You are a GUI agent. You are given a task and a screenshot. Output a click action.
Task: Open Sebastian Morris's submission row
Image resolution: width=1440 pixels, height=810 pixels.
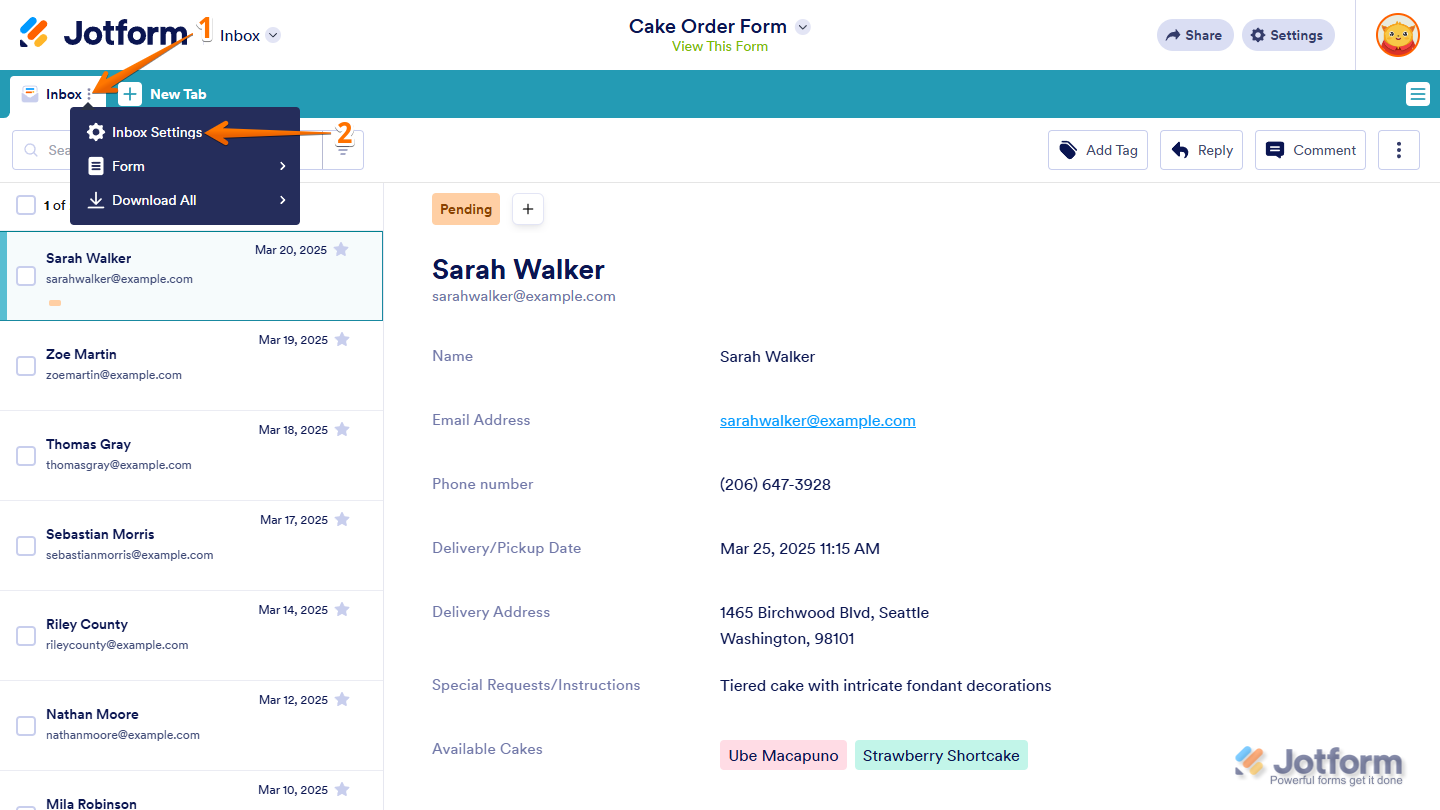[x=191, y=545]
